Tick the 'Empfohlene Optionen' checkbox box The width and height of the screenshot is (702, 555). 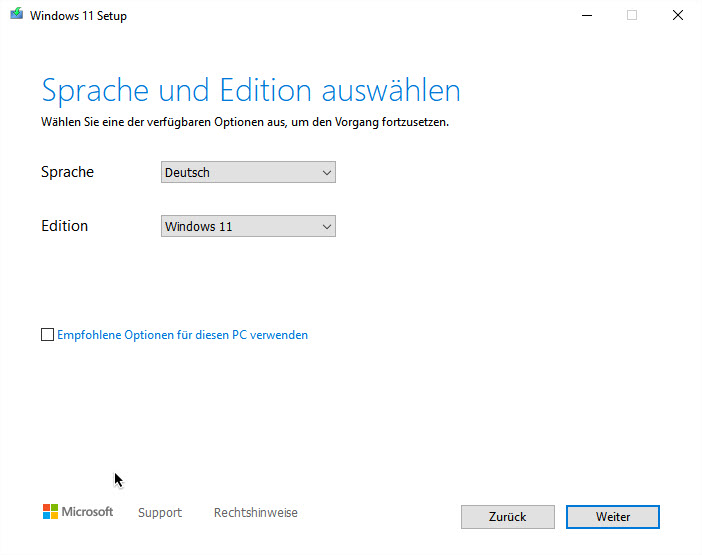47,335
